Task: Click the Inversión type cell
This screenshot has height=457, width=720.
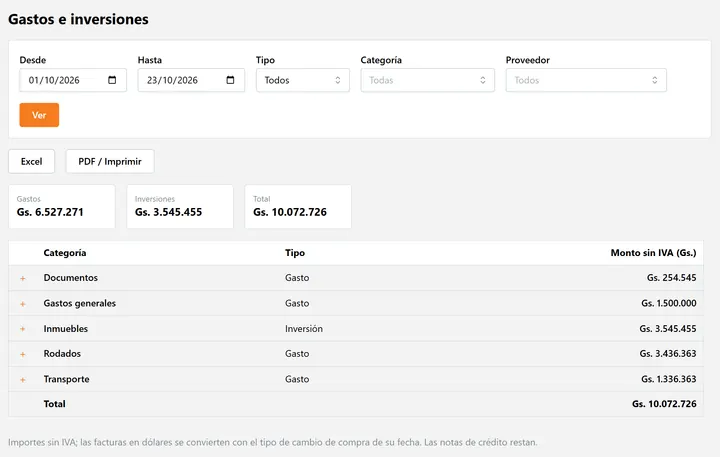Action: 304,328
